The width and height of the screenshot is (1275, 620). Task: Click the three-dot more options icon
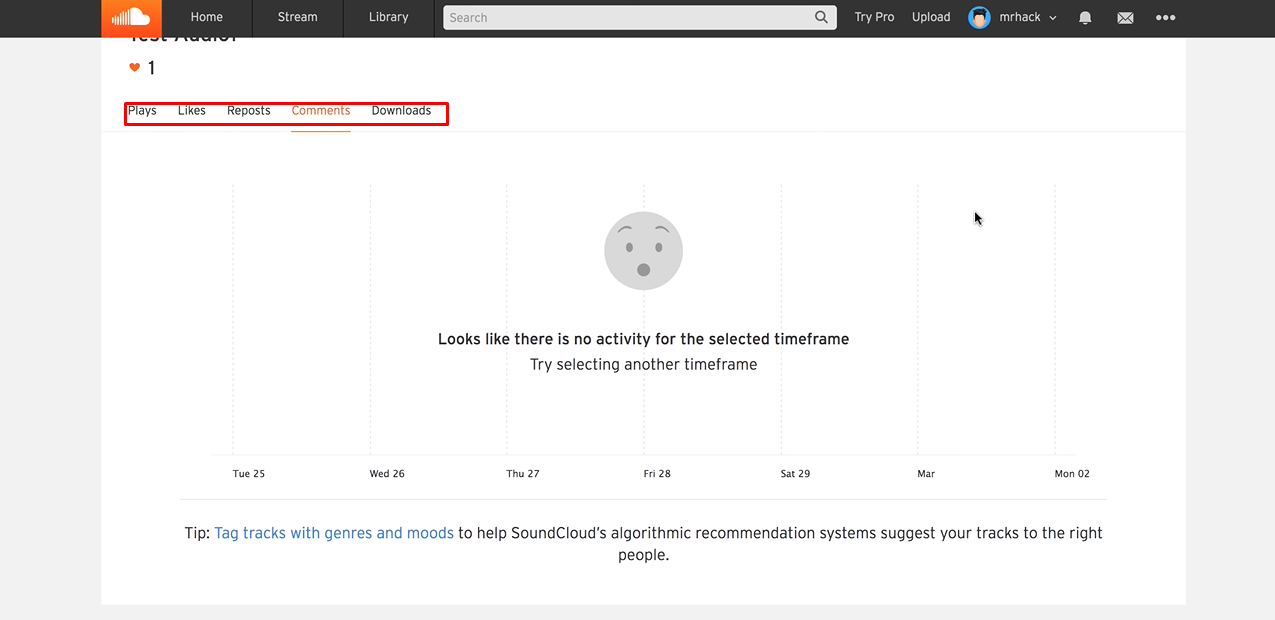[1165, 17]
